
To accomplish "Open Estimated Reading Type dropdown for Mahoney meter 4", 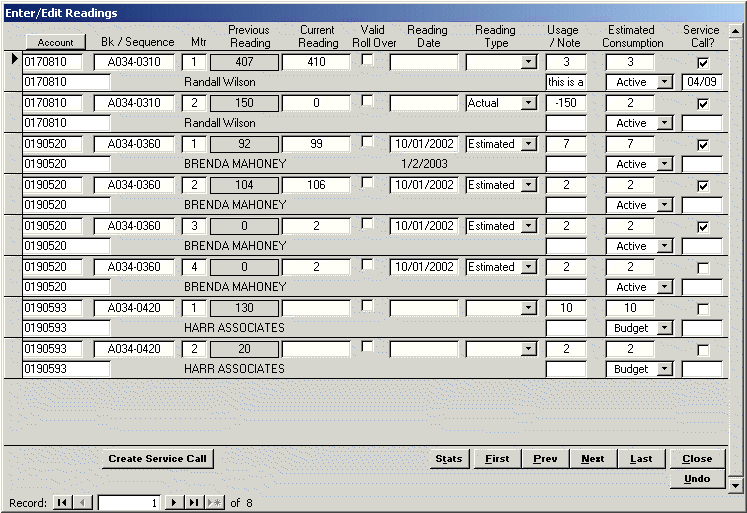I will click(528, 267).
